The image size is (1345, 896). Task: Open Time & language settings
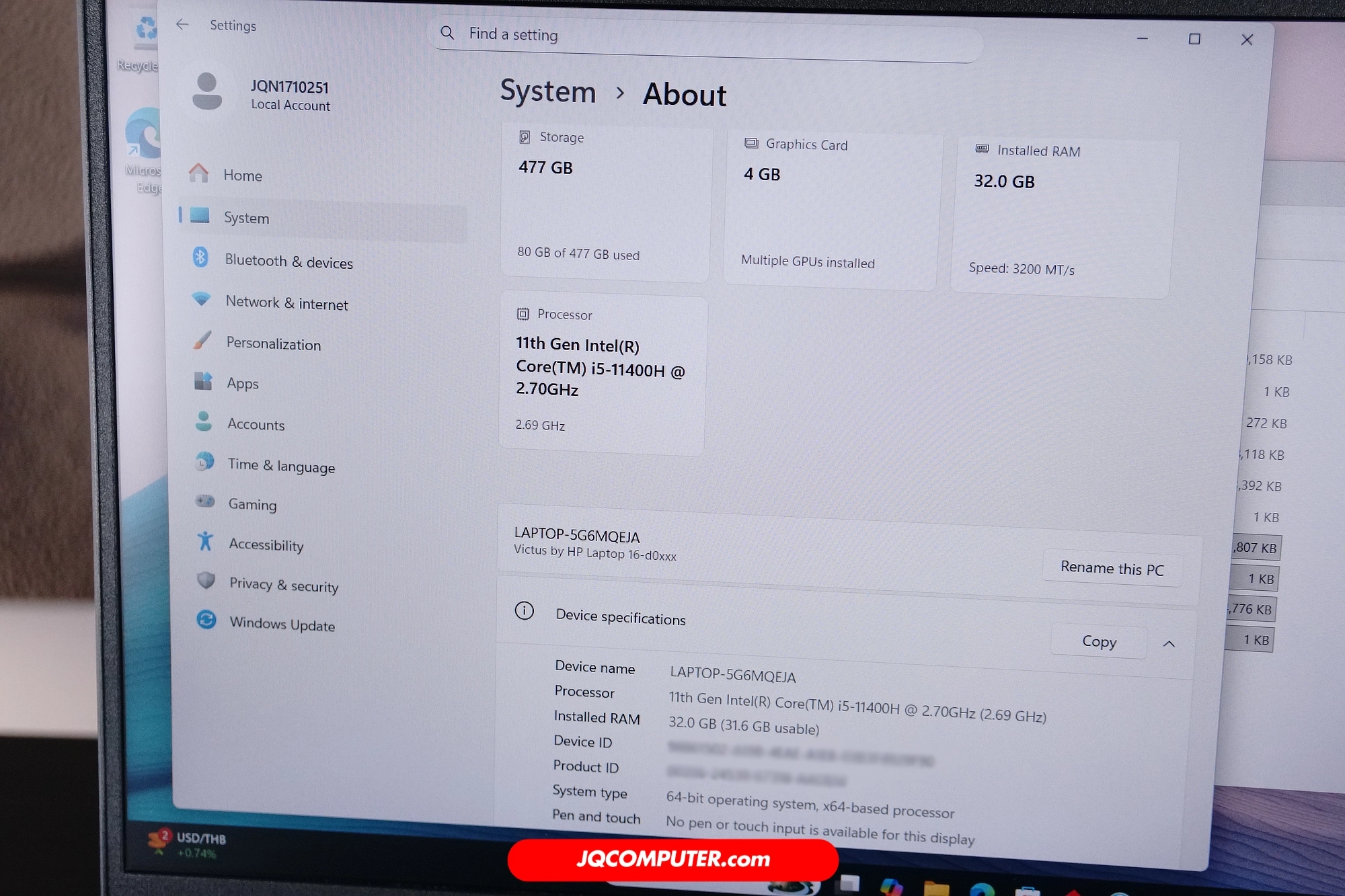(x=280, y=465)
